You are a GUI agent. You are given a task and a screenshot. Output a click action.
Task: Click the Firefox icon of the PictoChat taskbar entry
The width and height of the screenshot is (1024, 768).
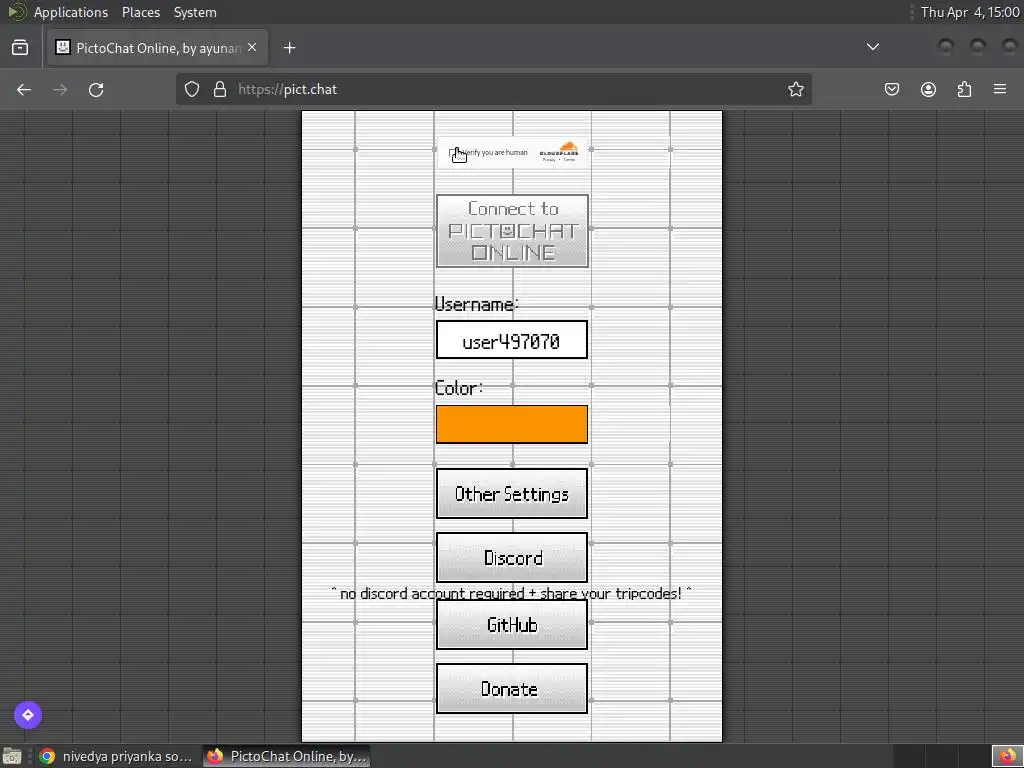pyautogui.click(x=215, y=756)
